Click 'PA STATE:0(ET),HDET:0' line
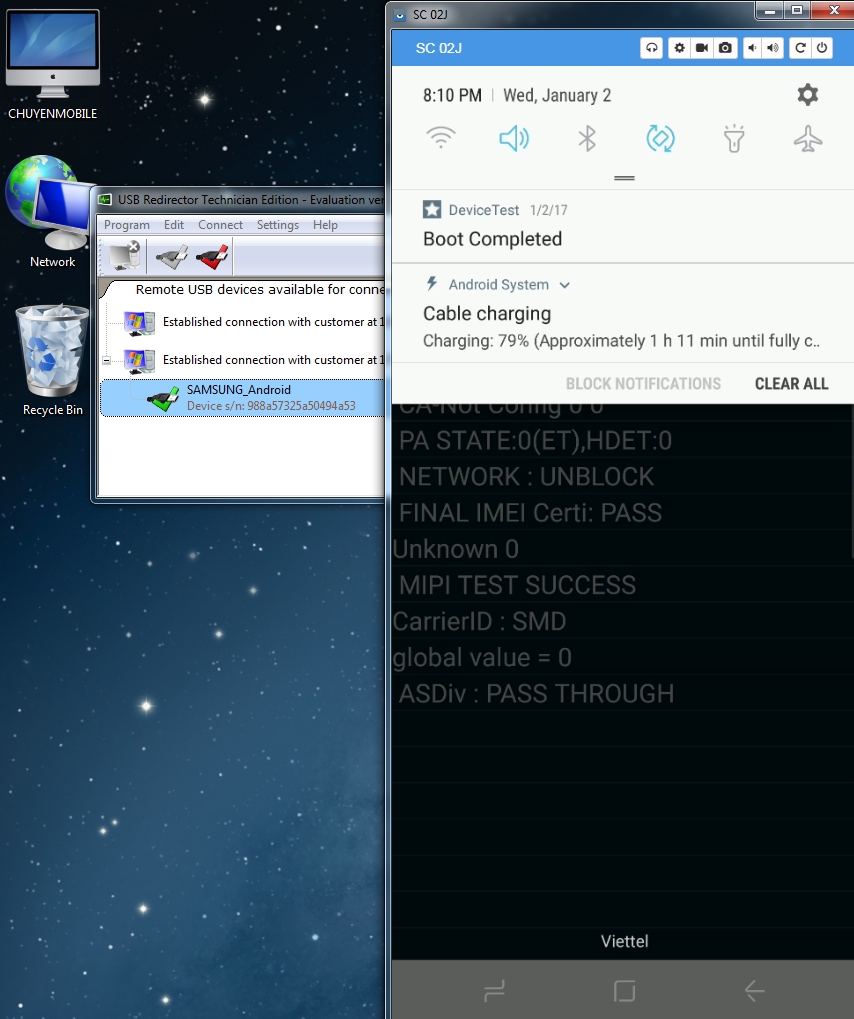 536,441
